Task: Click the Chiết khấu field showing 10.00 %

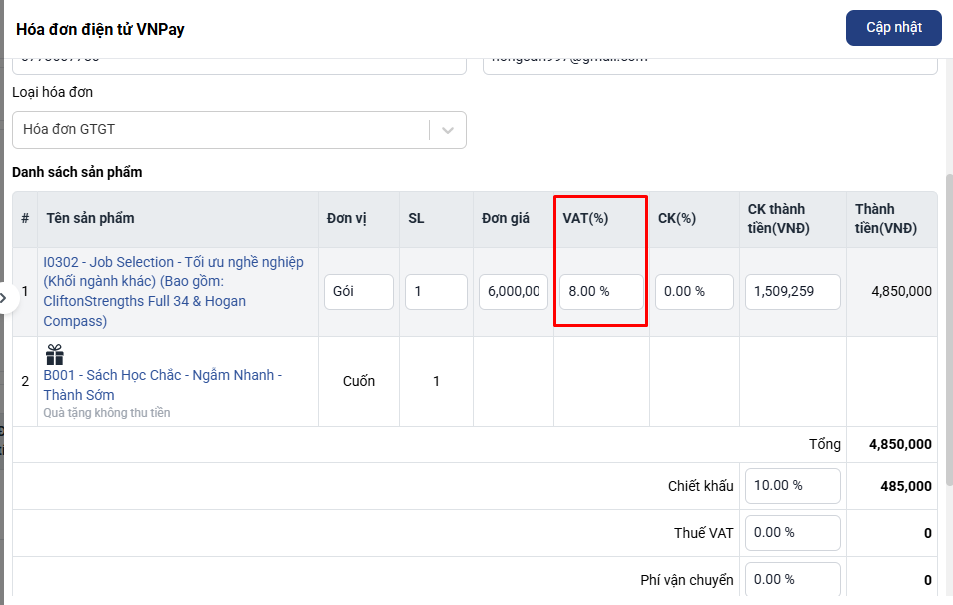Action: (792, 486)
